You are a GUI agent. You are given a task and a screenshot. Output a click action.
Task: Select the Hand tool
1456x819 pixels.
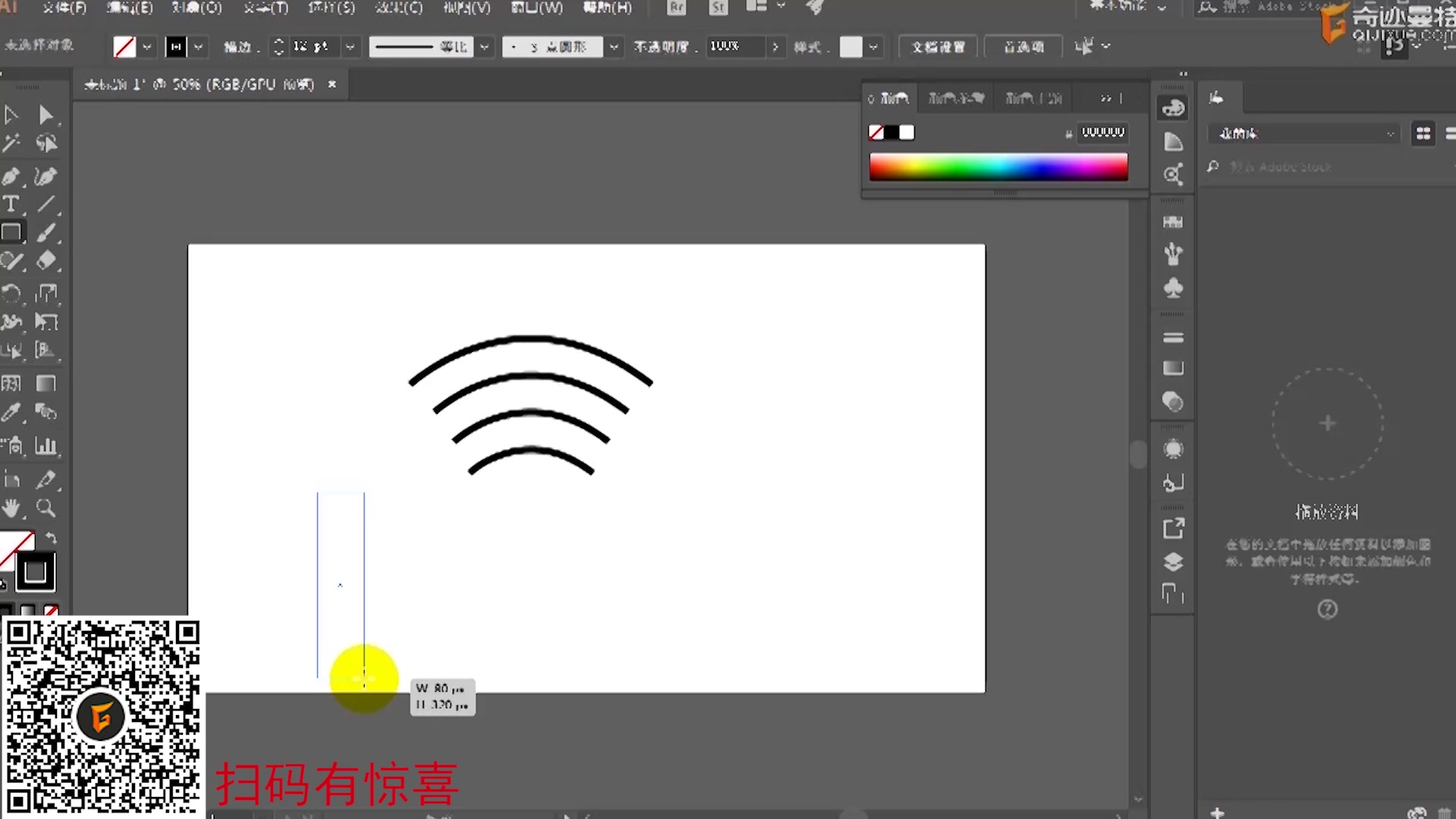click(11, 508)
